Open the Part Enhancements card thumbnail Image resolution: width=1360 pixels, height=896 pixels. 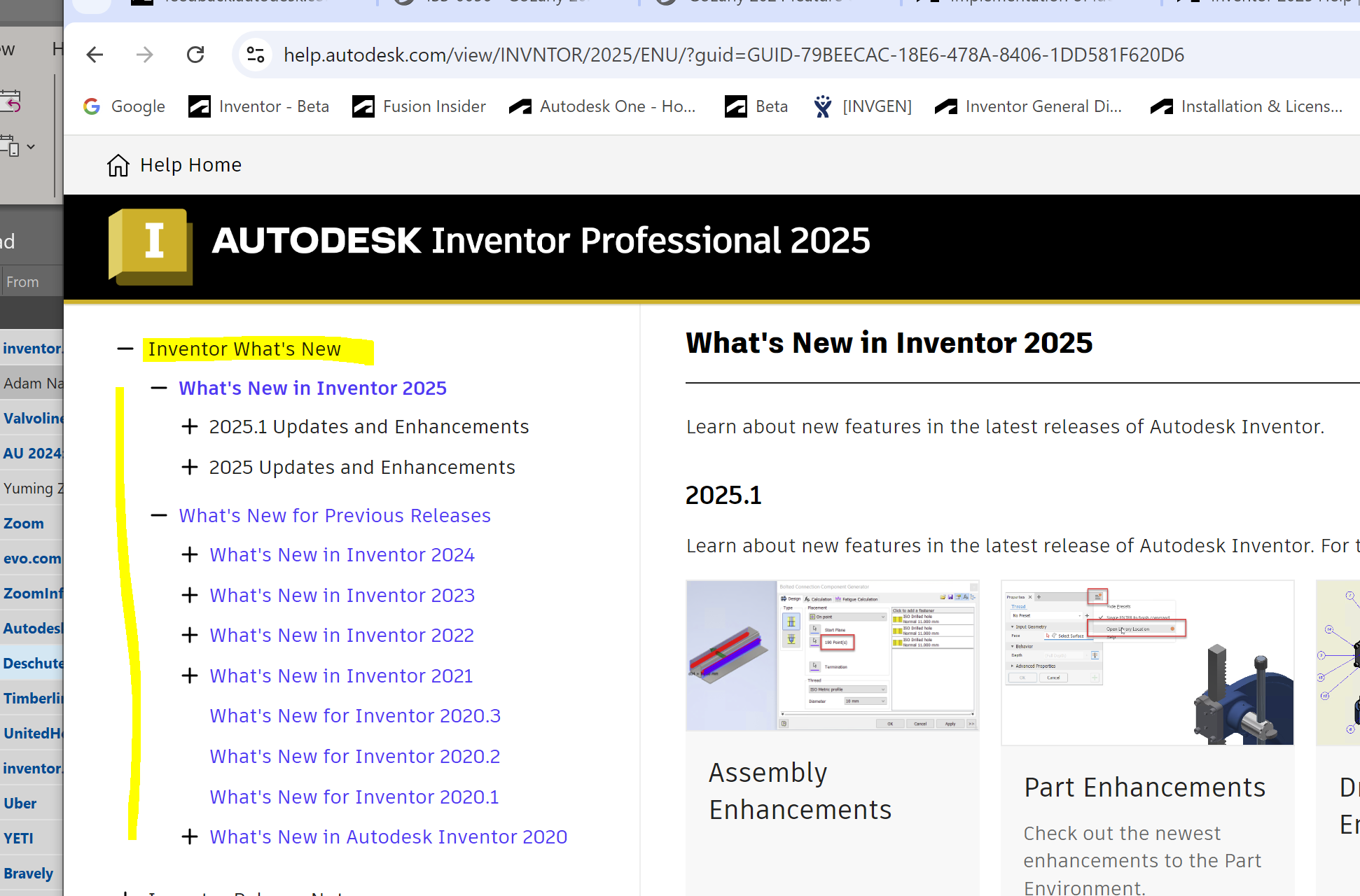point(1148,662)
